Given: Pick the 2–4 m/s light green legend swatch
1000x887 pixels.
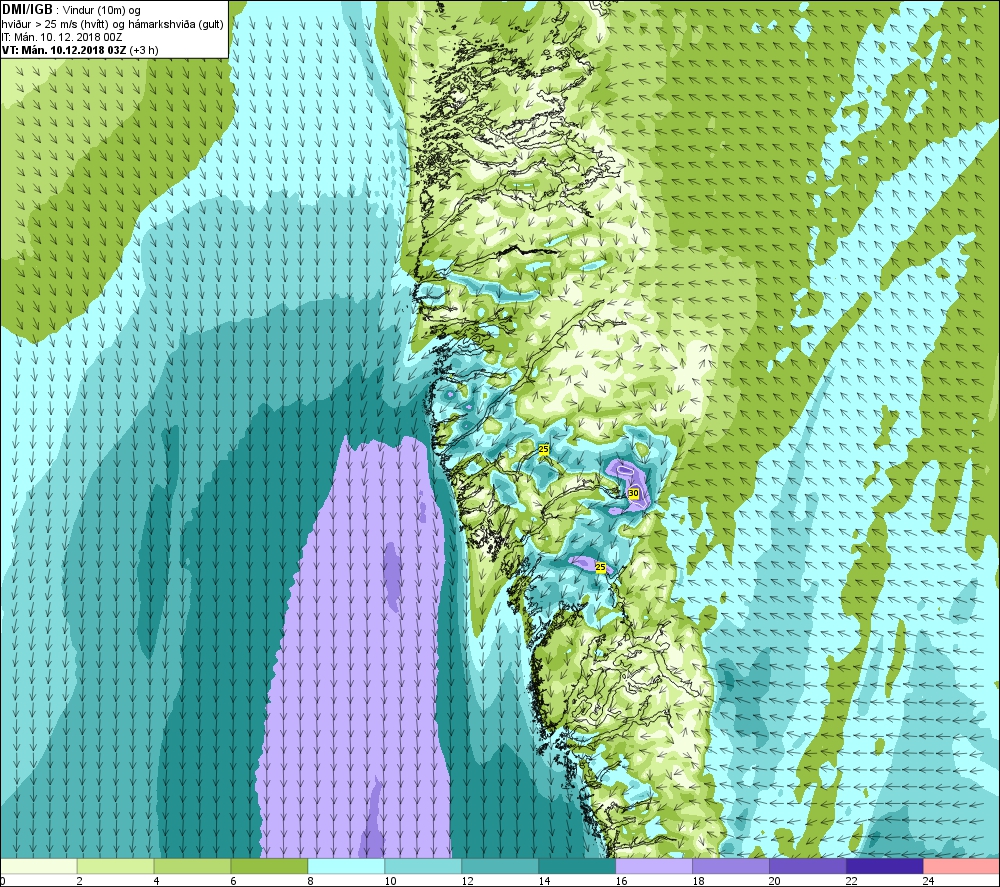Looking at the screenshot, I should [115, 866].
